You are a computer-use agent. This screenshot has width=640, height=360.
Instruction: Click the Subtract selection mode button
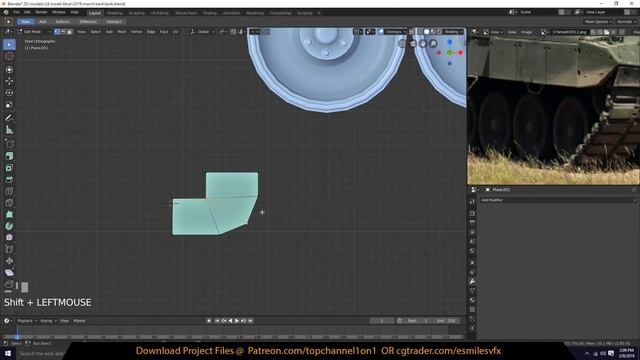(x=62, y=22)
